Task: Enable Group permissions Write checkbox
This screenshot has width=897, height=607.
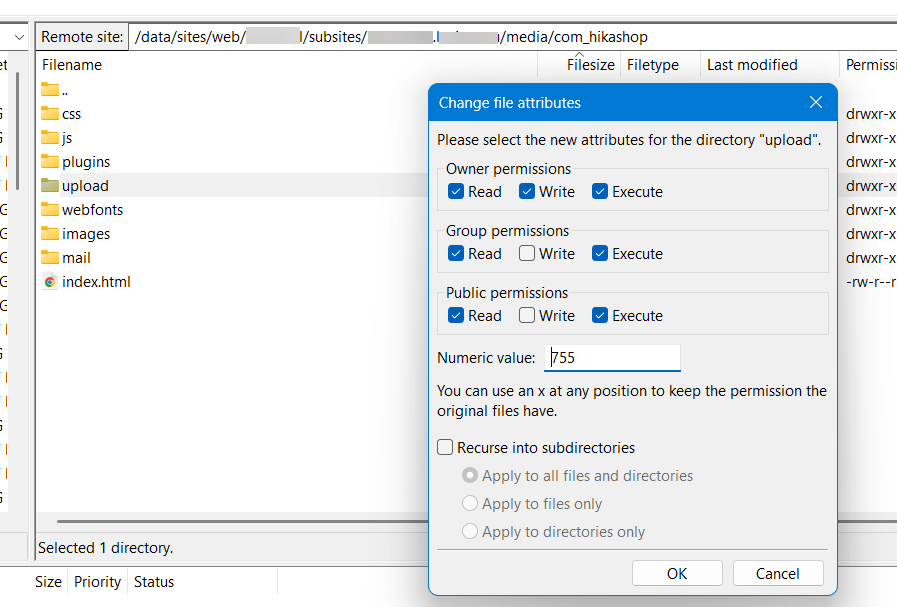Action: [527, 254]
